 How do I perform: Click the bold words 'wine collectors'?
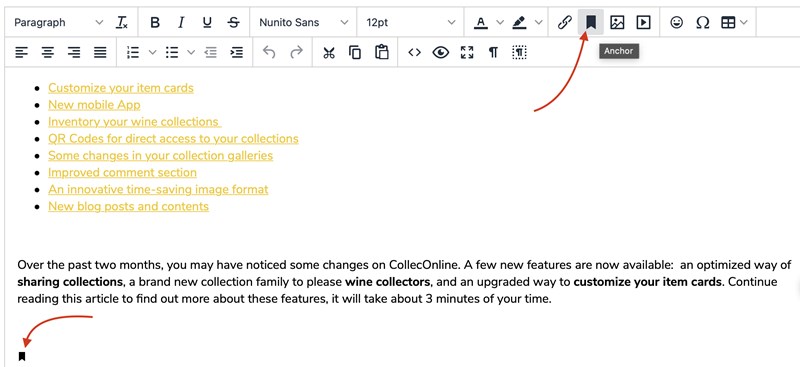tap(388, 282)
